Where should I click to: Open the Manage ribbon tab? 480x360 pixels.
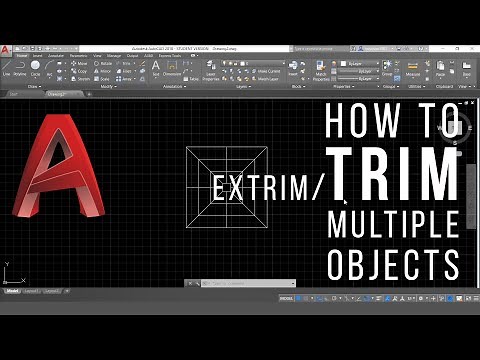tap(114, 56)
